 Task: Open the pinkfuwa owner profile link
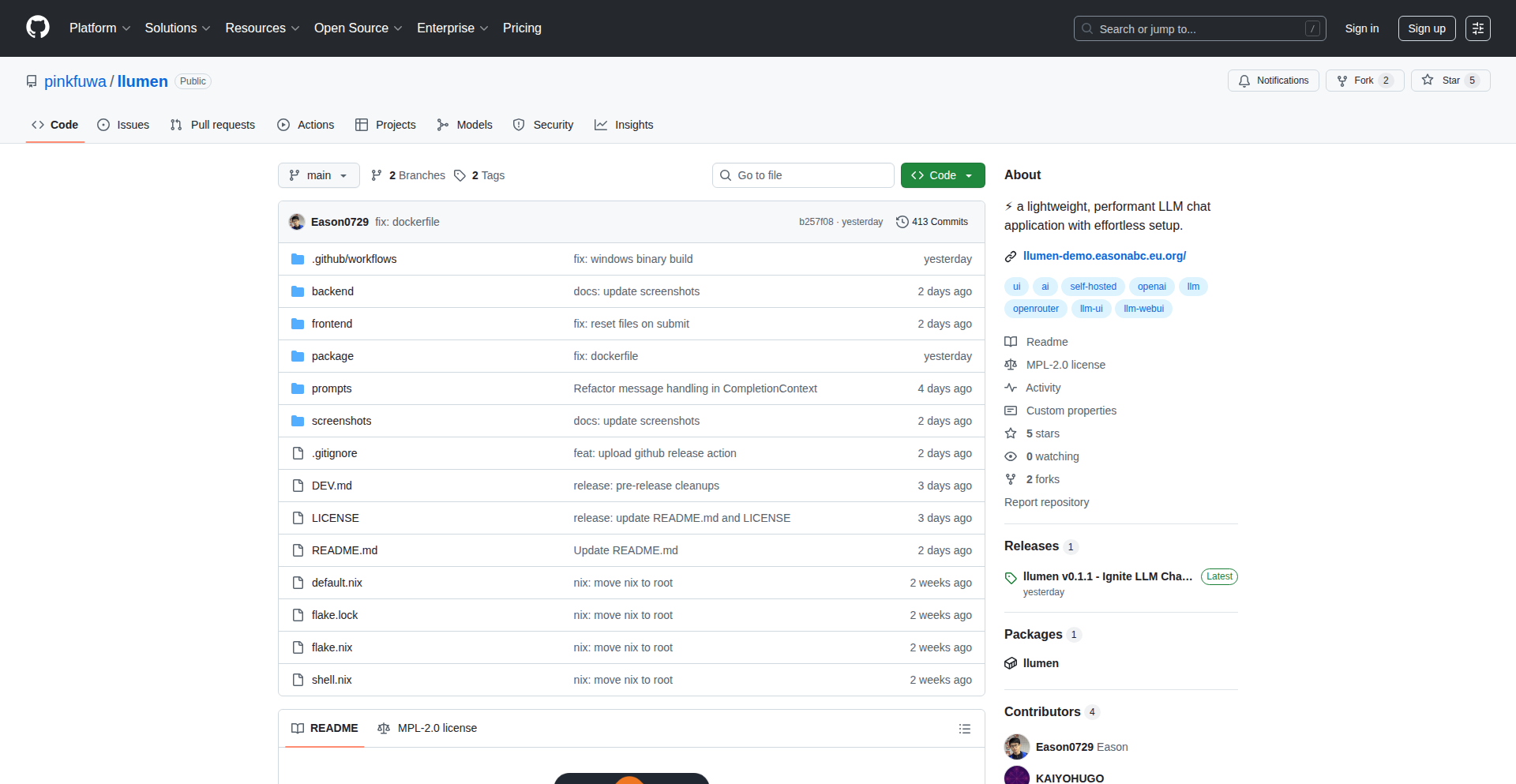[75, 81]
